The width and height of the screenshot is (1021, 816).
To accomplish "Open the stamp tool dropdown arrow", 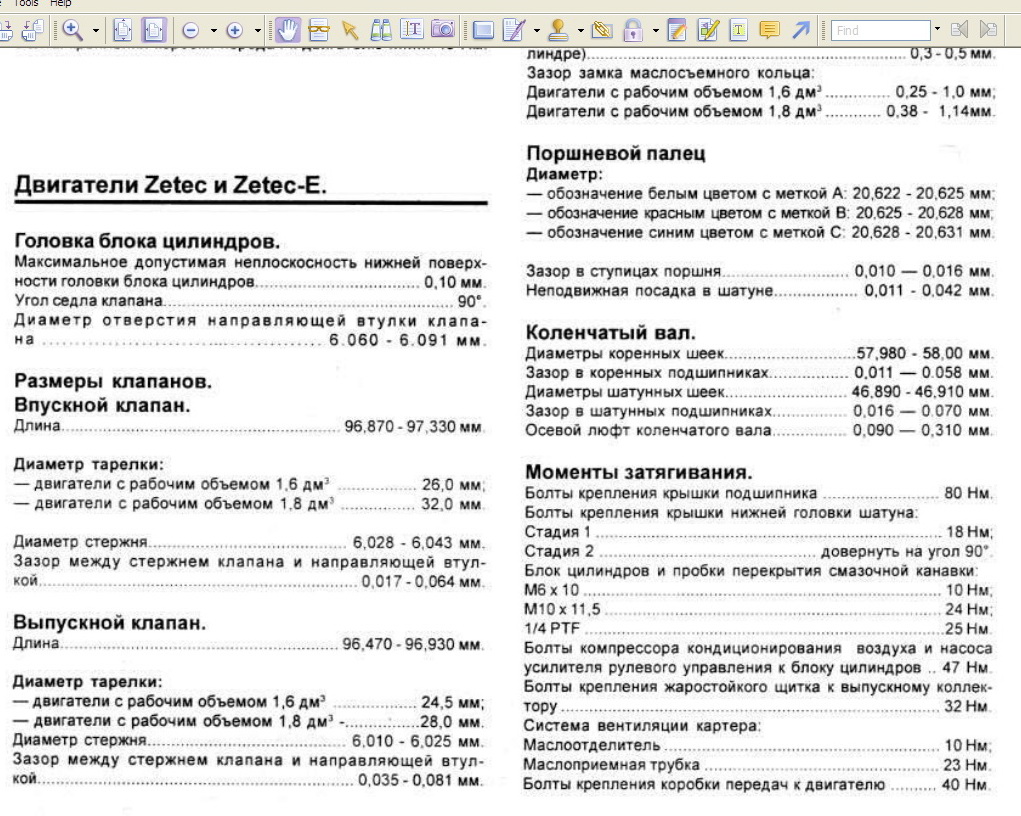I will pyautogui.click(x=580, y=31).
